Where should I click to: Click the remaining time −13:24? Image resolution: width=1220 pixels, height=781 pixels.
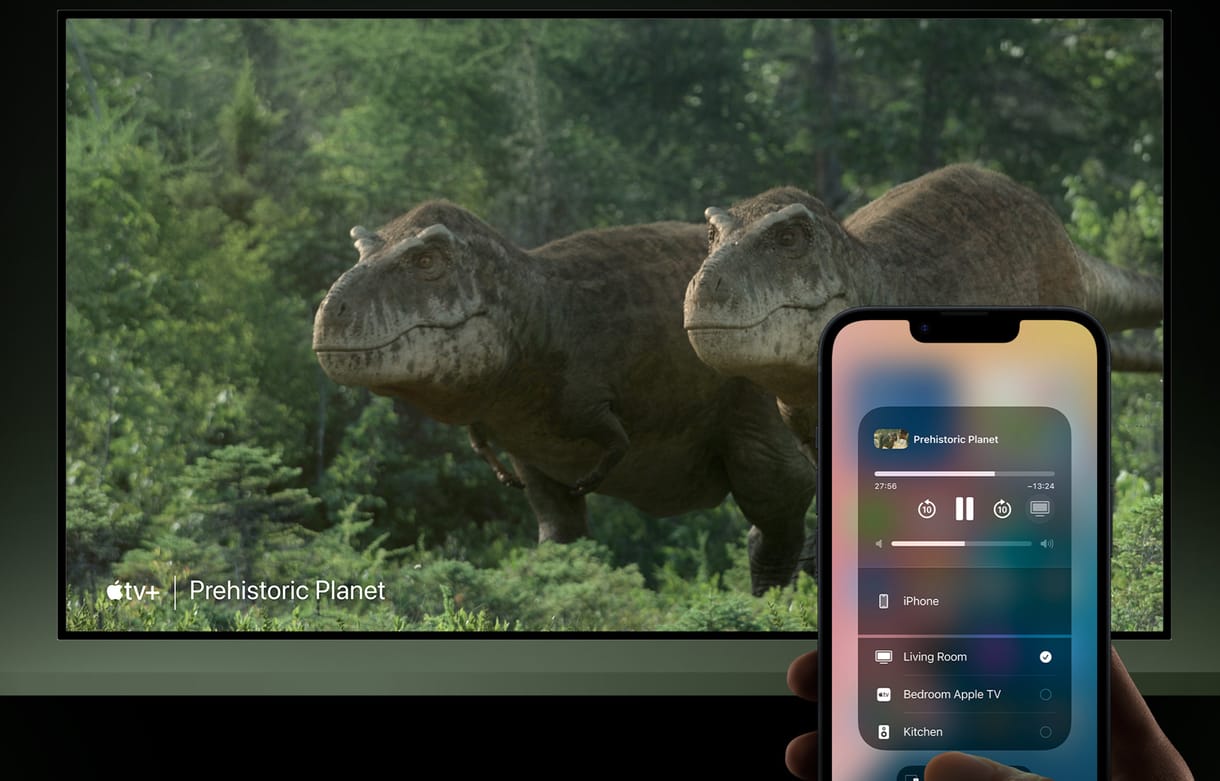tap(1041, 486)
